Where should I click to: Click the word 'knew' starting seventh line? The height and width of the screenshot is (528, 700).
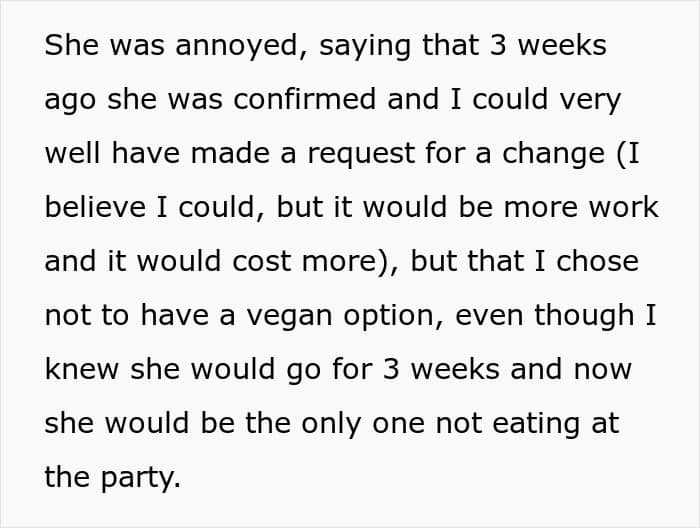click(82, 369)
